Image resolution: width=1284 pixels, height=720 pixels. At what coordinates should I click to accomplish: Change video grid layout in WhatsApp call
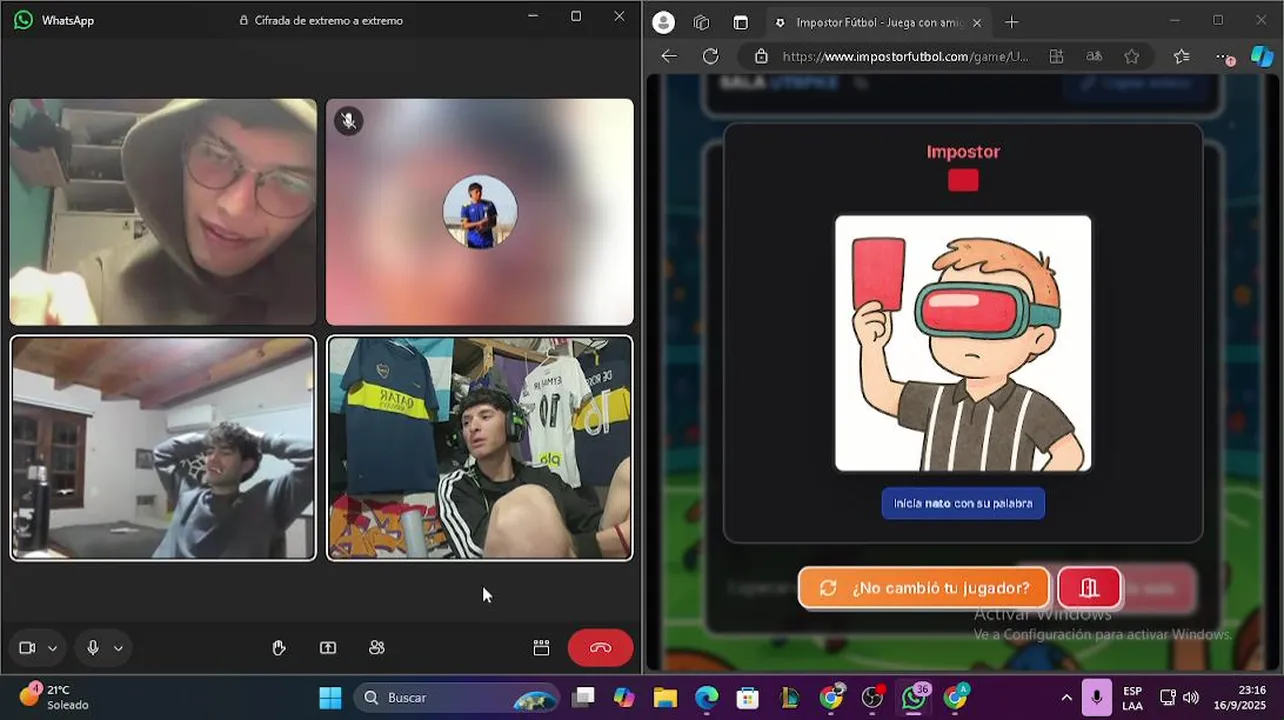[541, 648]
